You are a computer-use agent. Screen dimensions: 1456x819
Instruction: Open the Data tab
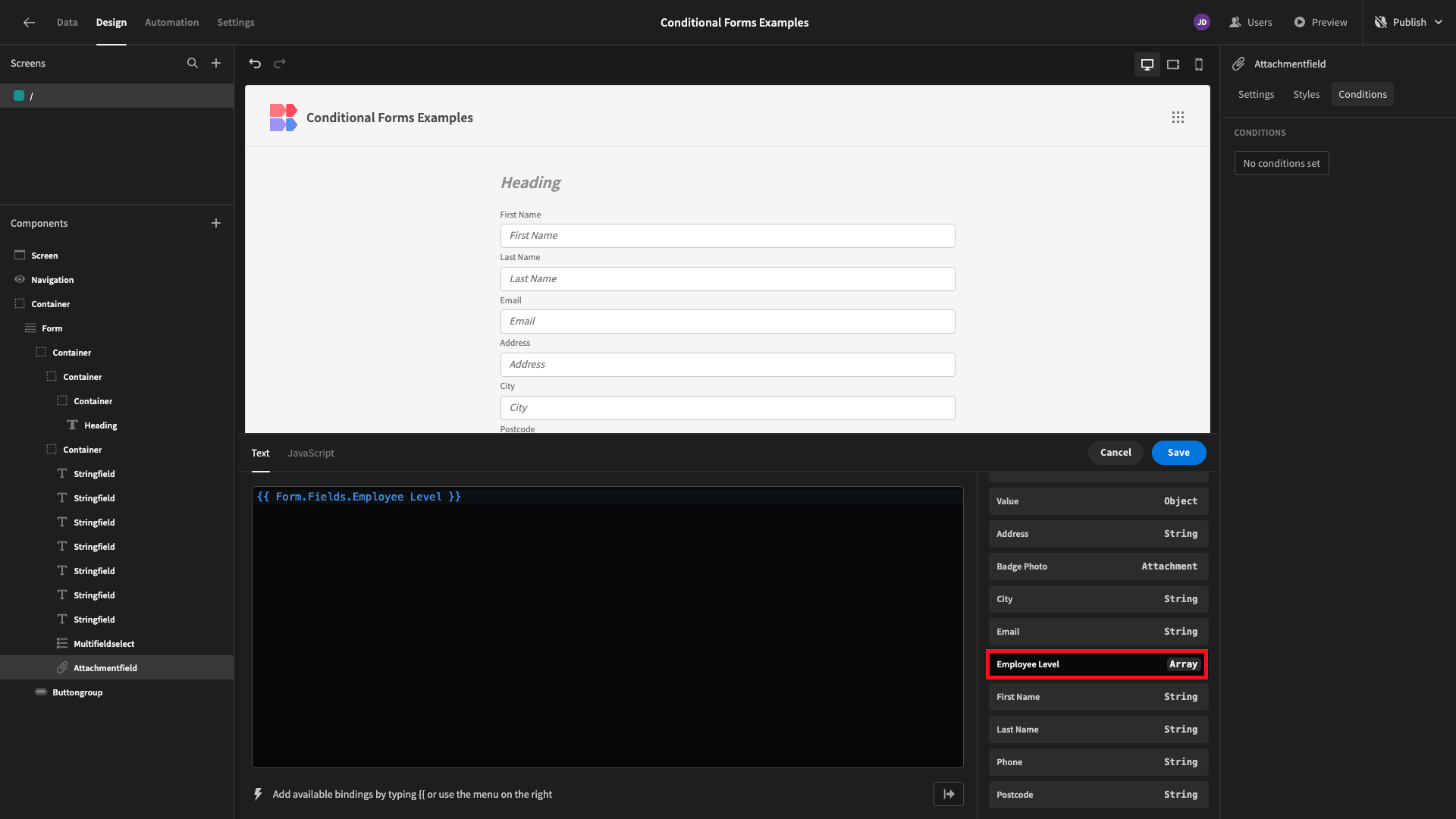tap(67, 23)
